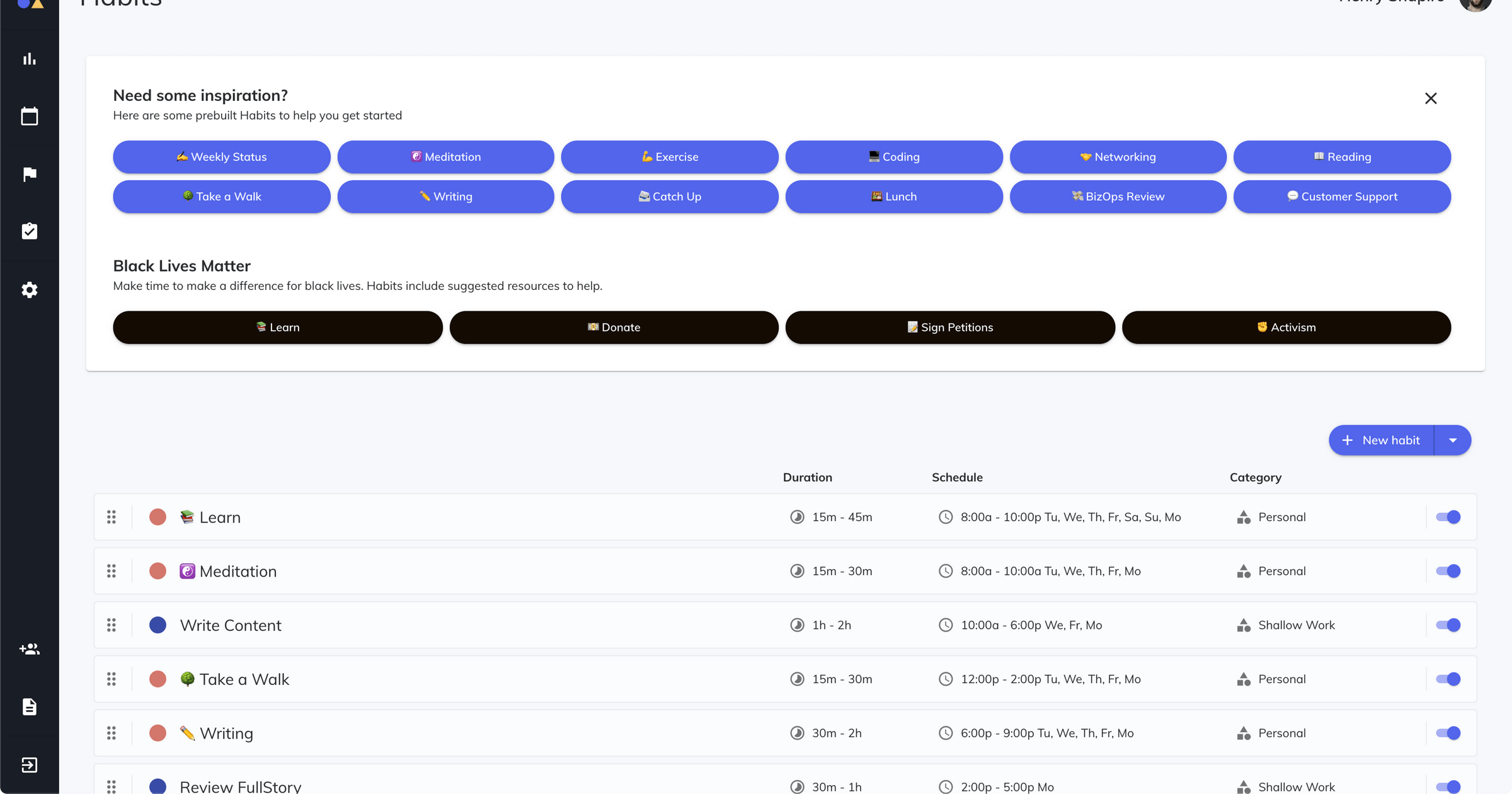Click the flag icon in sidebar
The width and height of the screenshot is (1512, 794).
[x=30, y=174]
